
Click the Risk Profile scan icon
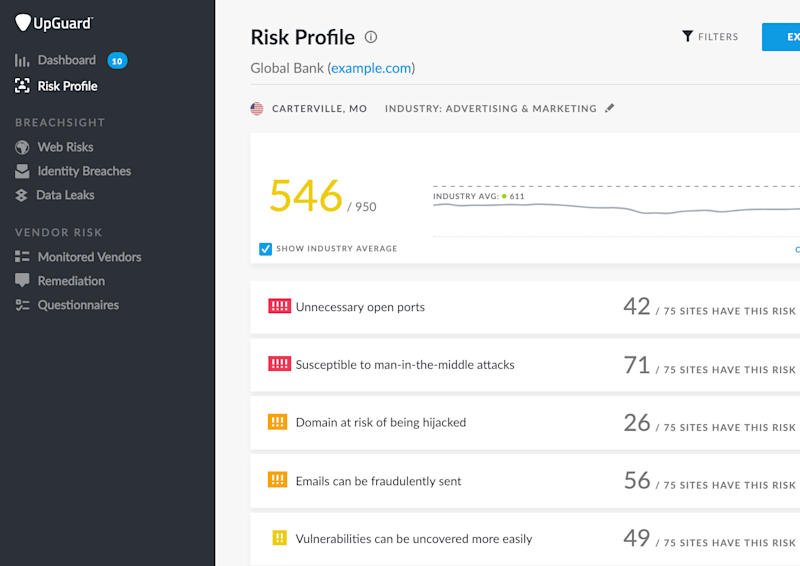pos(22,86)
